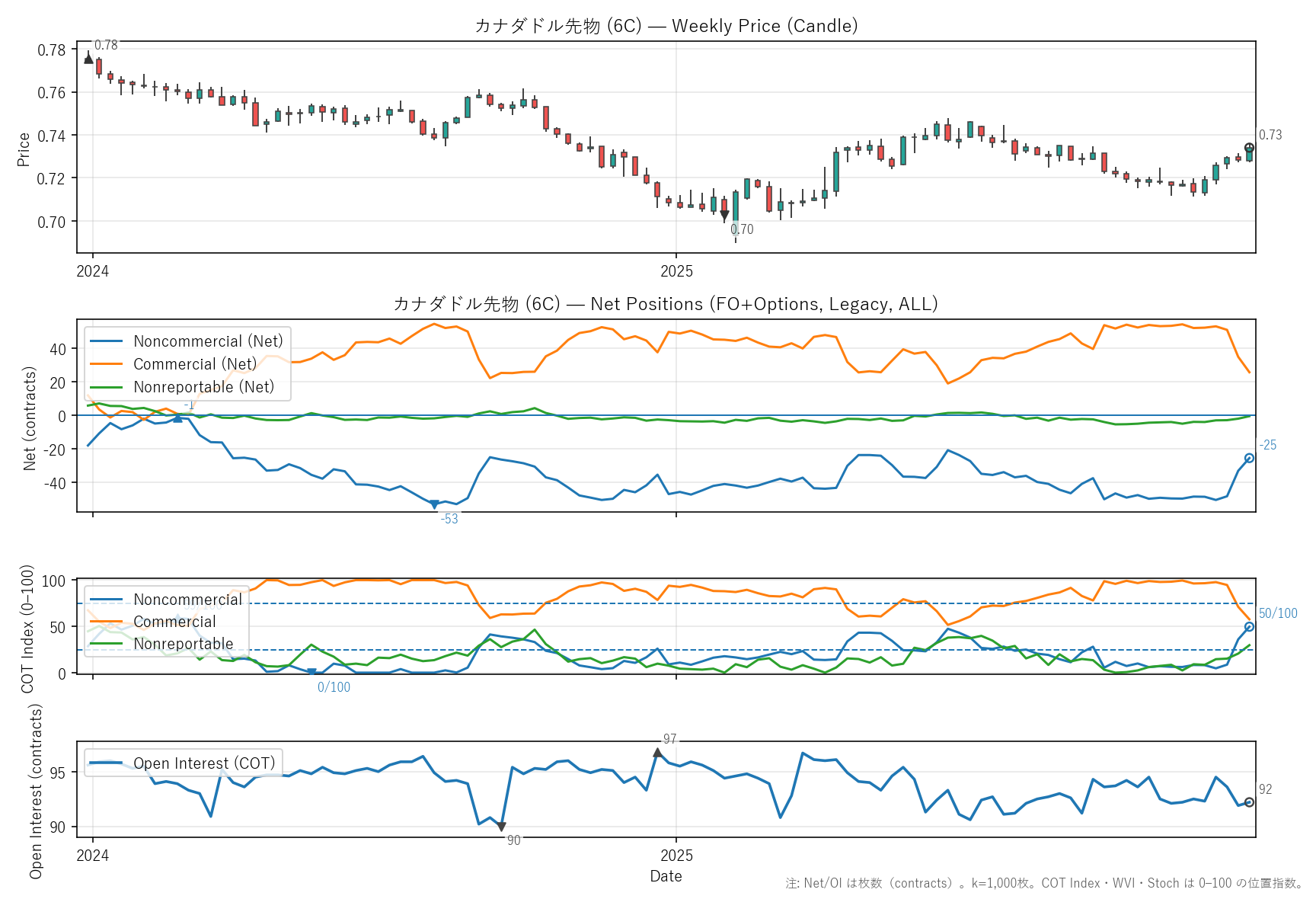Viewport: 1316px width, 899px height.
Task: Click the Net Positions chart title
Action: pyautogui.click(x=666, y=304)
